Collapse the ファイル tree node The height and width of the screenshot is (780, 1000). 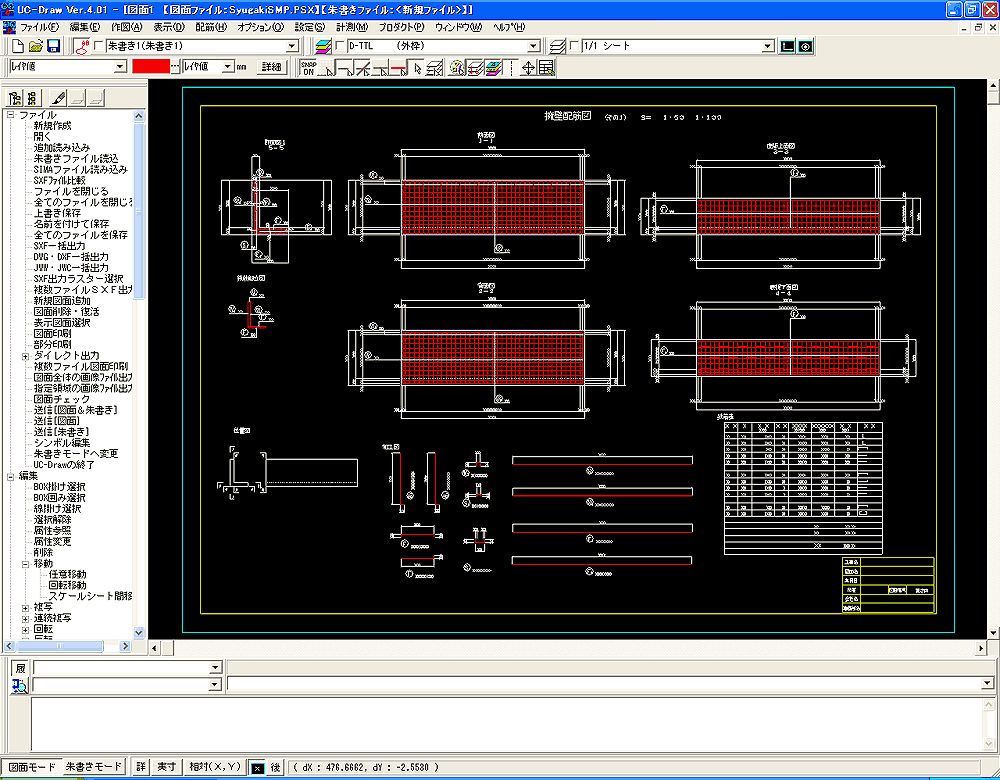(10, 115)
